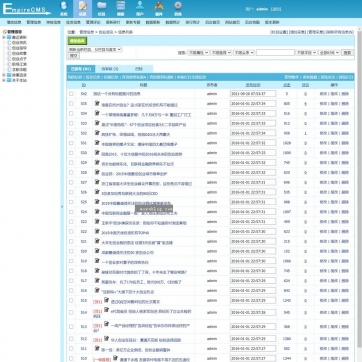Click the Search (搜索) button
Image resolution: width=362 pixels, height=362 pixels.
[347, 53]
